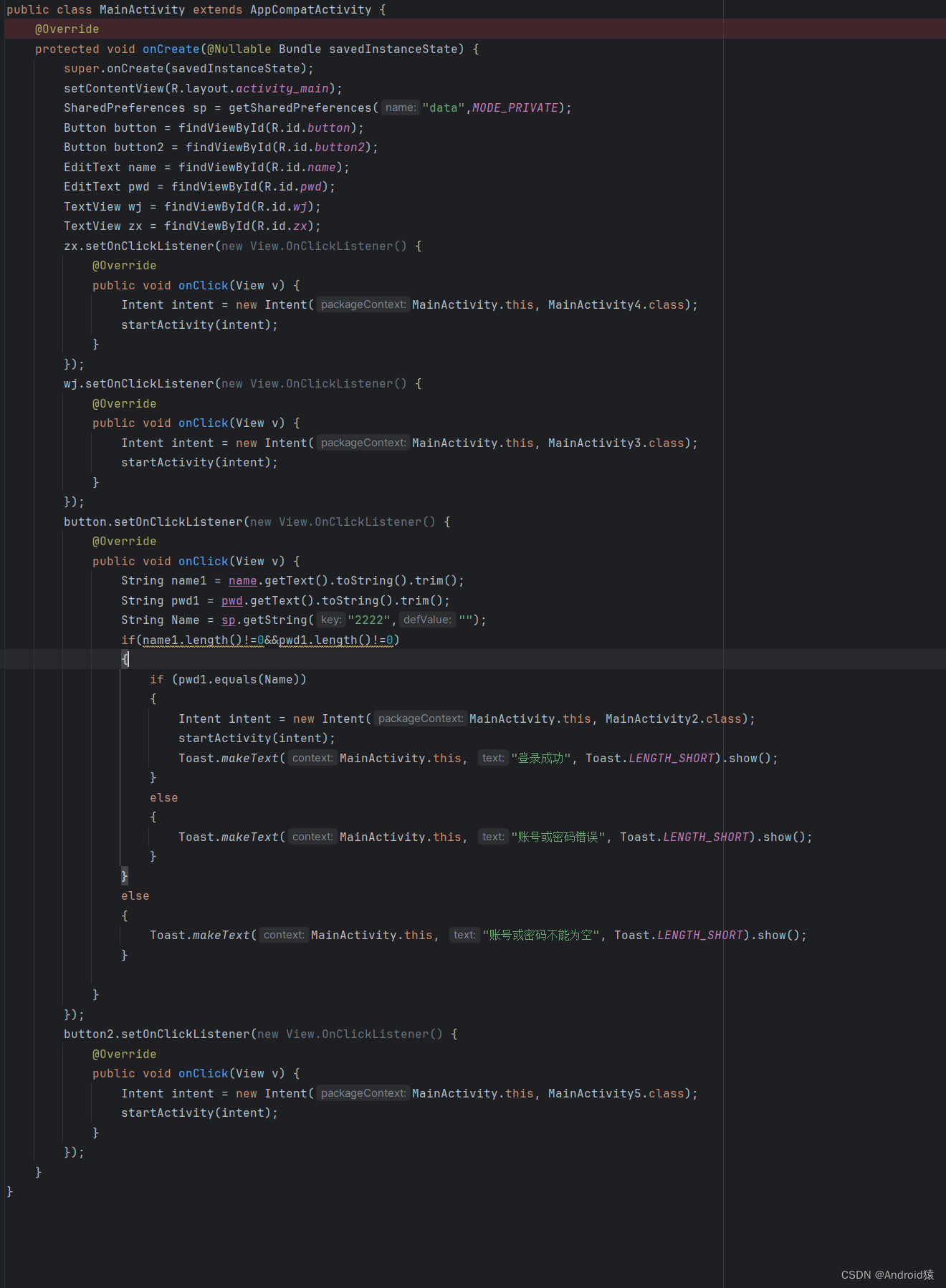Click the @Nullable annotation
946x1288 pixels.
pos(239,49)
